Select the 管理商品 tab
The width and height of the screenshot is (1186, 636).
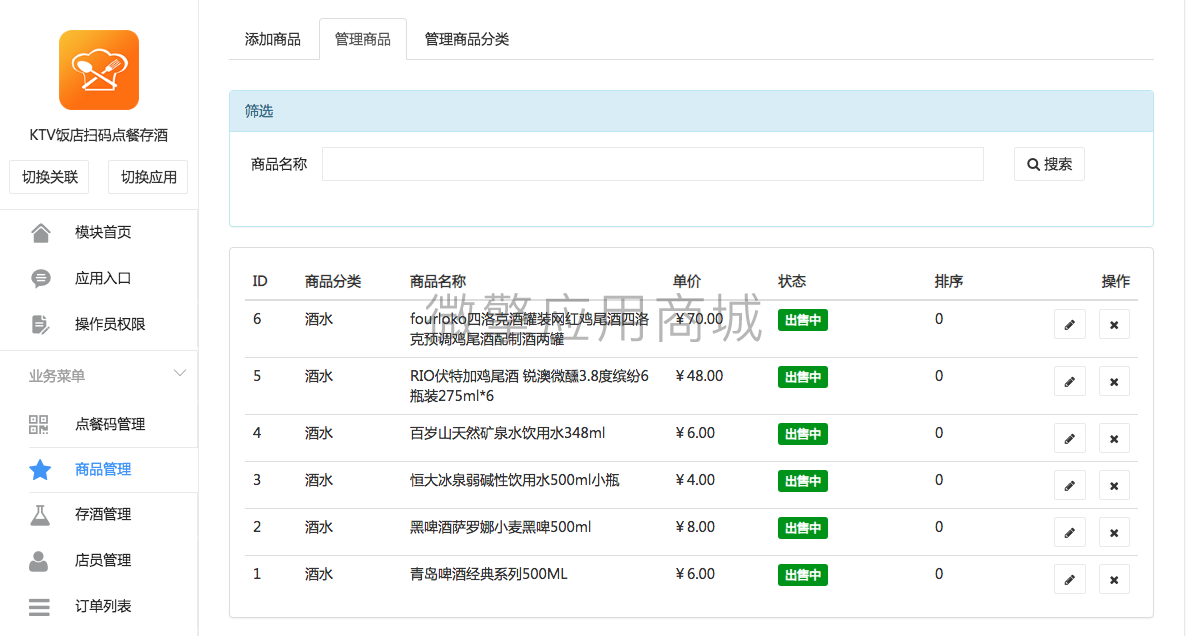(x=363, y=39)
